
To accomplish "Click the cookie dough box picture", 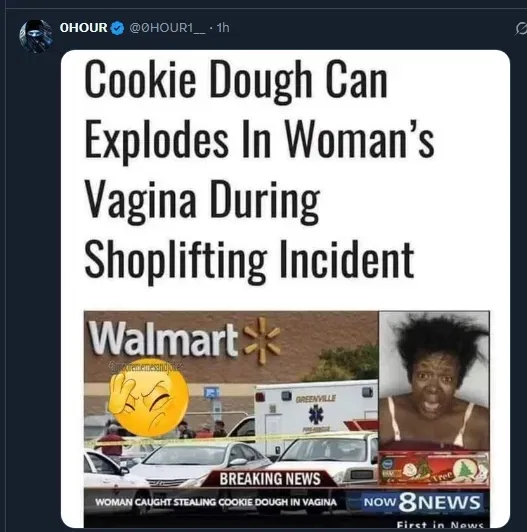I will tap(434, 469).
